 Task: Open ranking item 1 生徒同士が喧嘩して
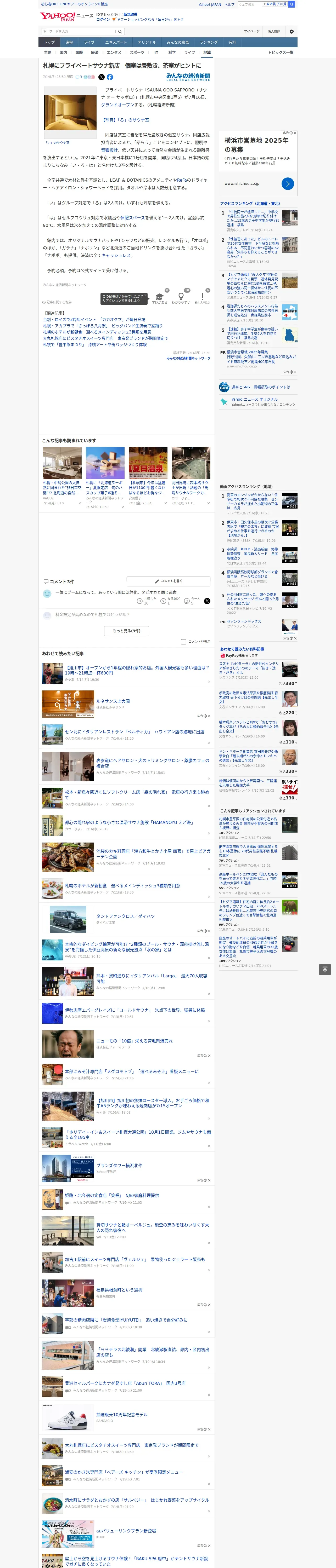(253, 218)
